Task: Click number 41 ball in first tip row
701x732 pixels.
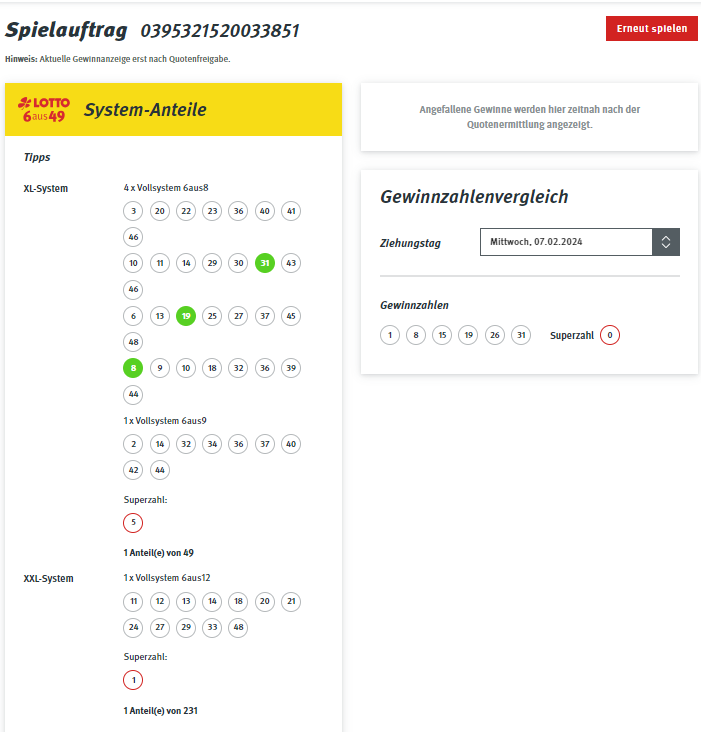Action: [x=291, y=211]
